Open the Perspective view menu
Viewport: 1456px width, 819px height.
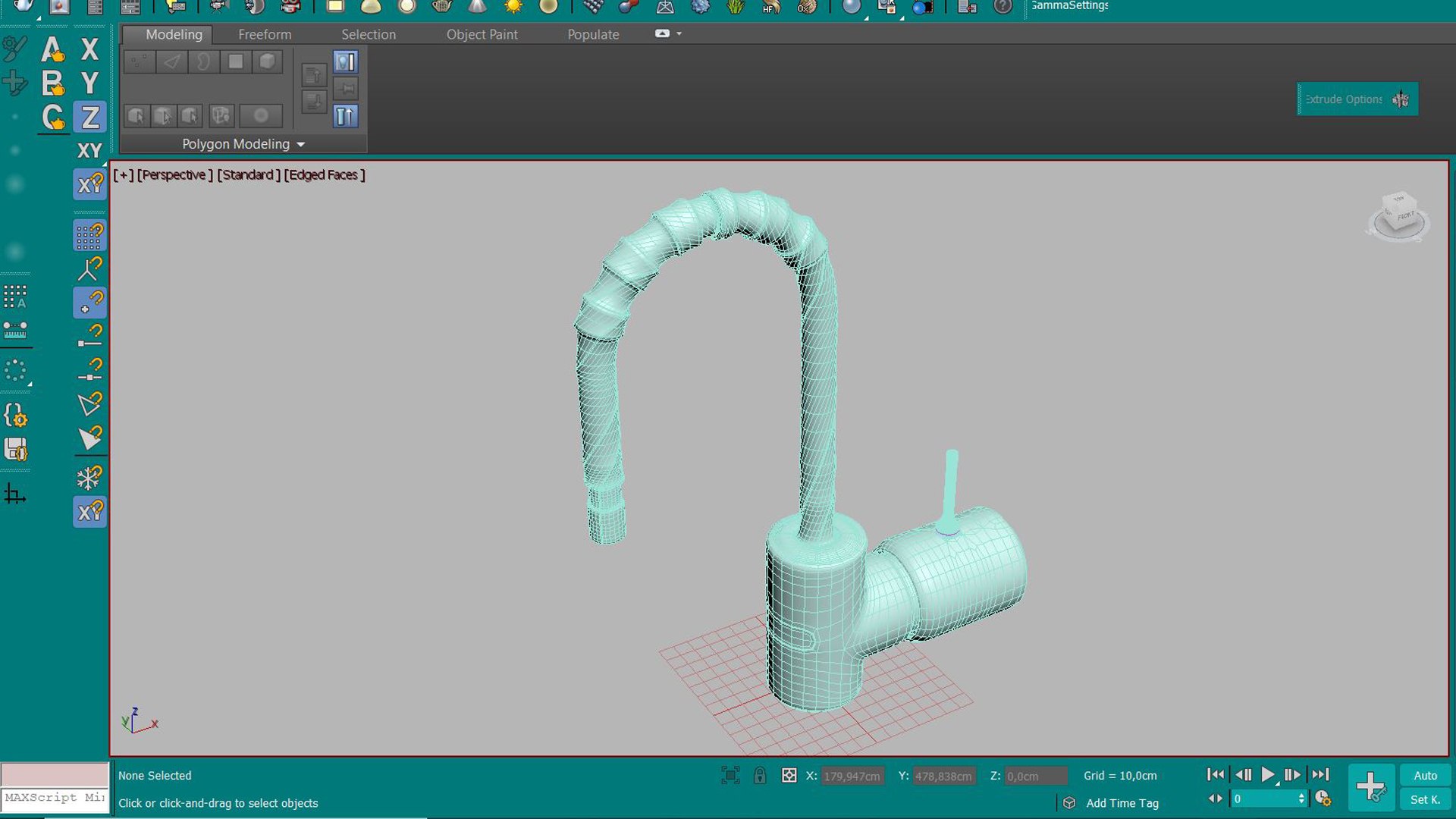tap(175, 175)
